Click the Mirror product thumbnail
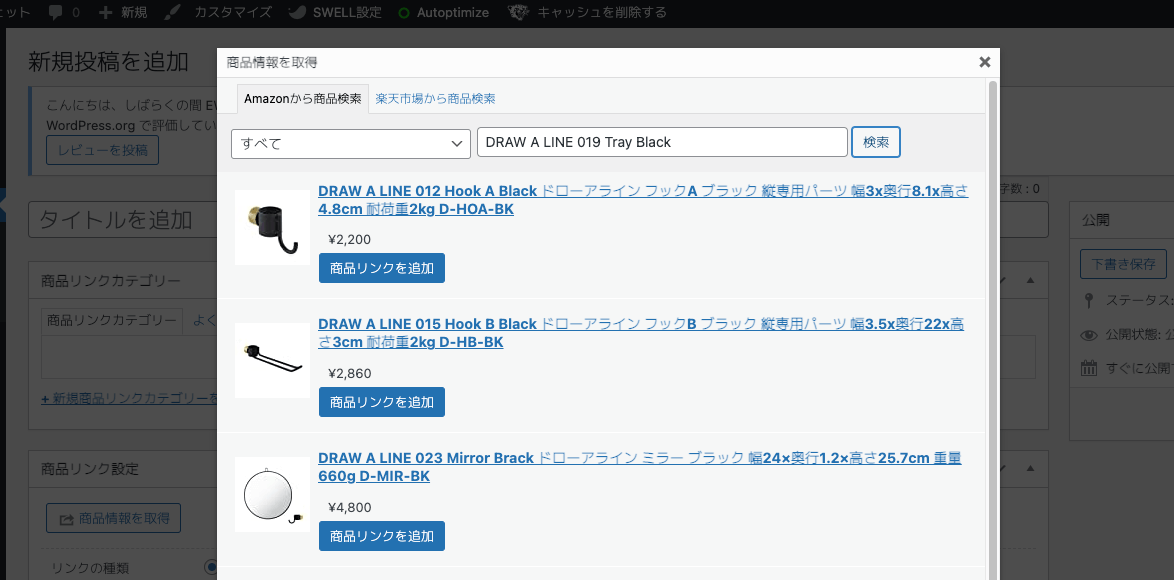This screenshot has height=580, width=1174. [272, 495]
